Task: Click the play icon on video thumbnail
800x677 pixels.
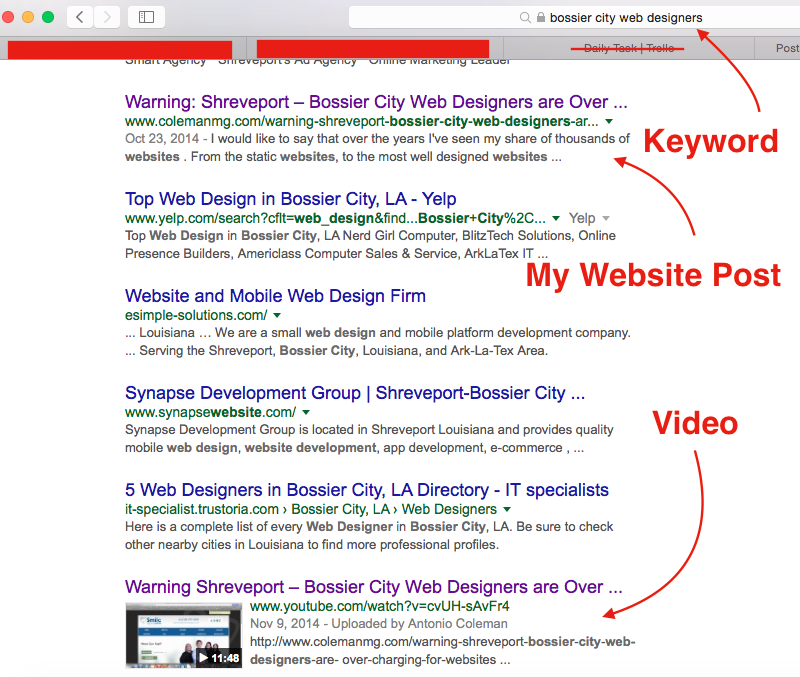Action: (203, 658)
